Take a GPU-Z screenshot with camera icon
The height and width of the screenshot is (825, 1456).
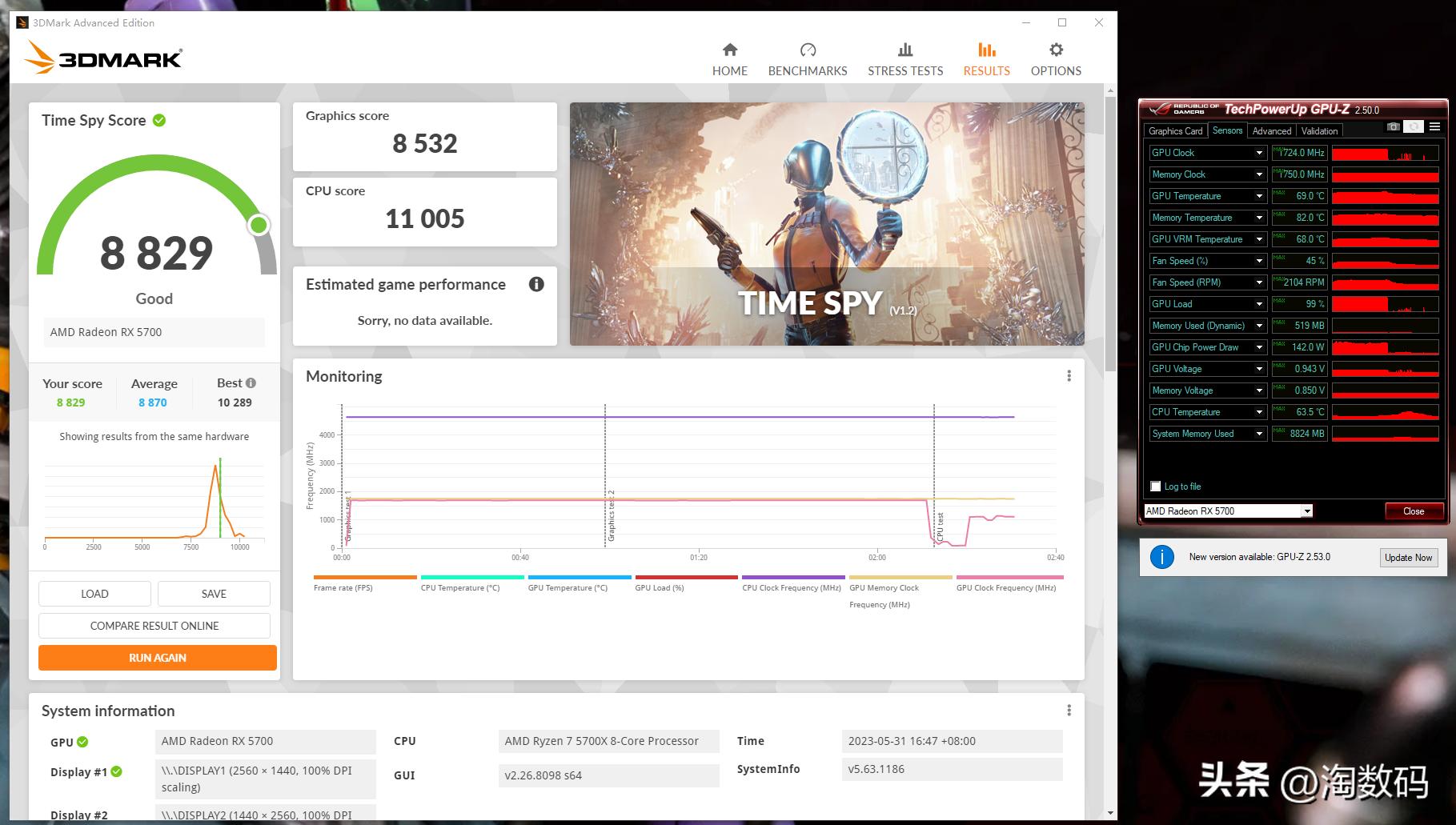1394,127
